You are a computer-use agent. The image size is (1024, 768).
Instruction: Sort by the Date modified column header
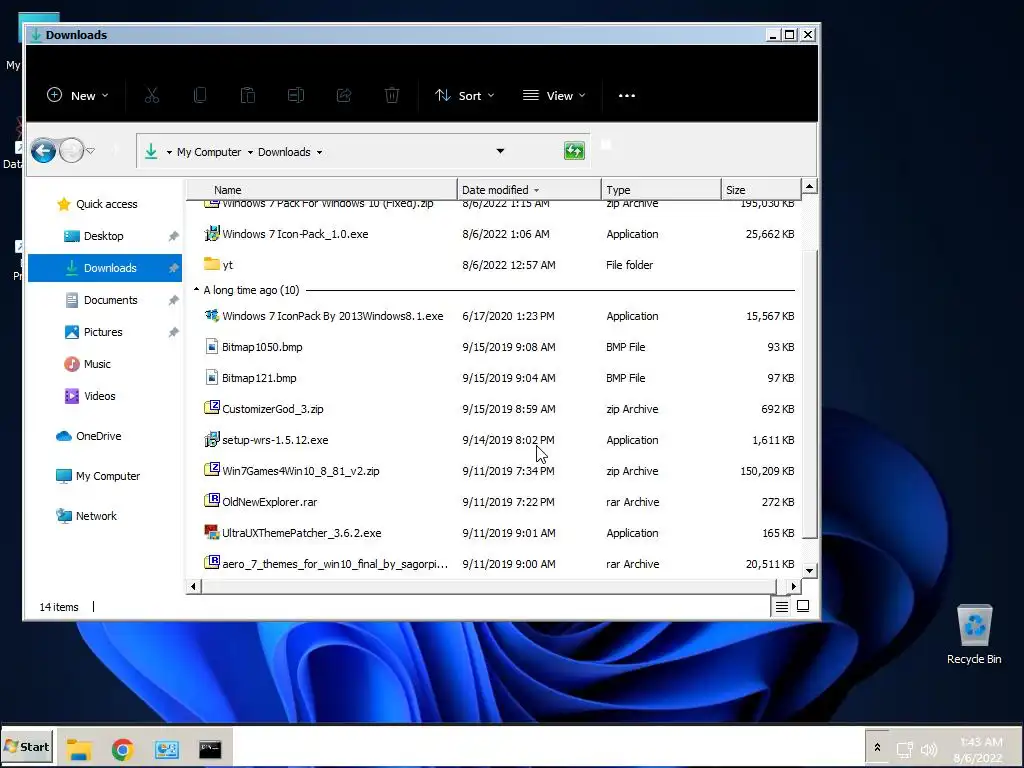[x=529, y=189]
